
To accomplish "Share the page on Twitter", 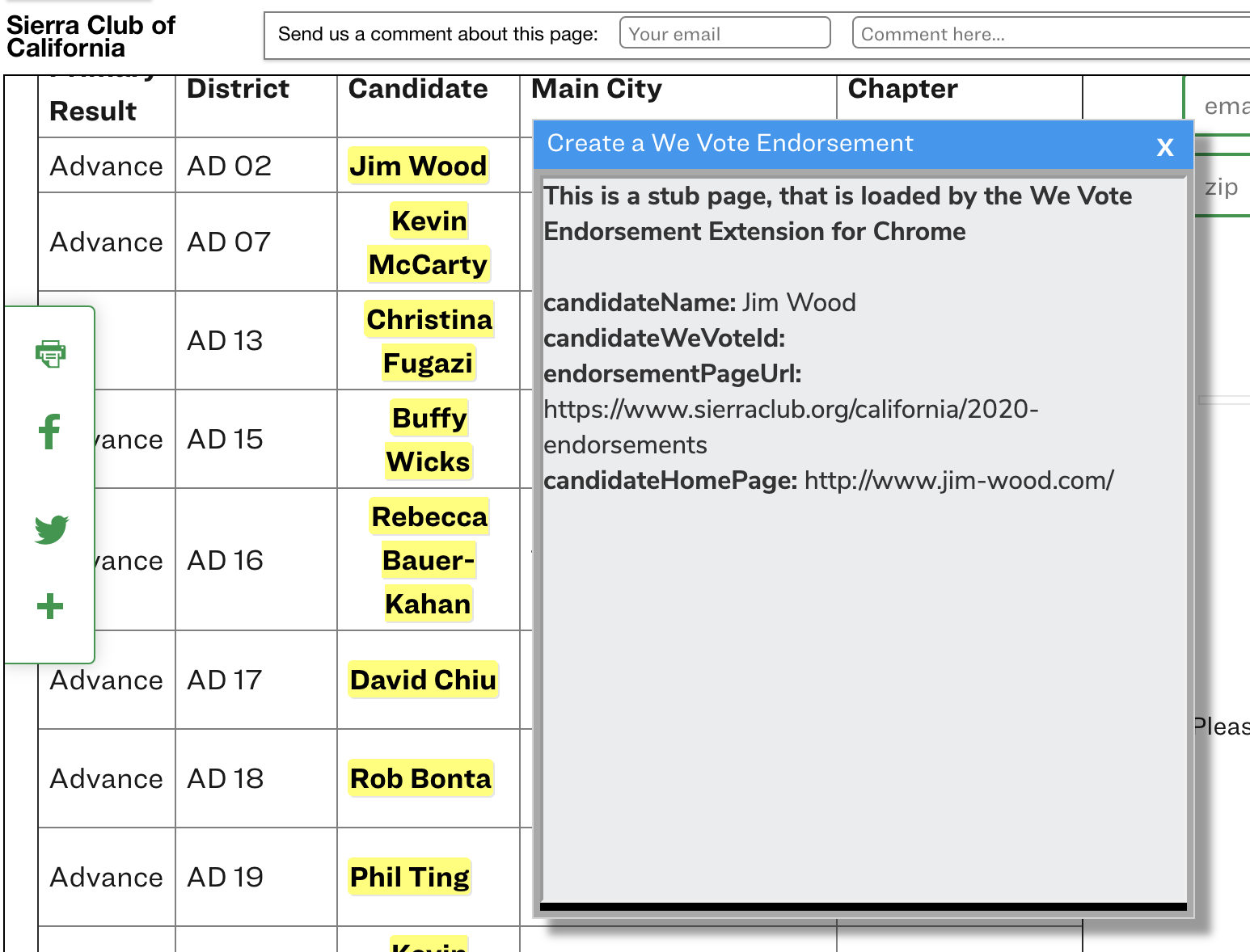I will point(50,529).
